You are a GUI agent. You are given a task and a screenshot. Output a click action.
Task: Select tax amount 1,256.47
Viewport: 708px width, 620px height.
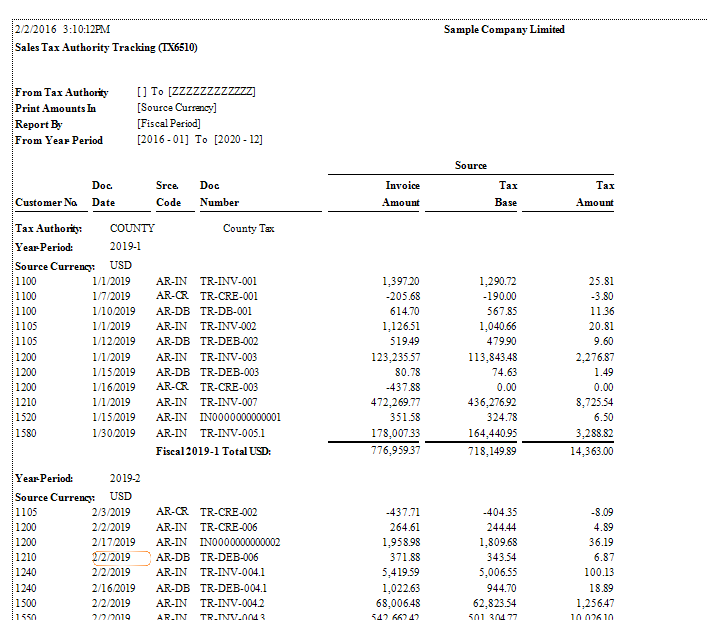click(x=595, y=603)
